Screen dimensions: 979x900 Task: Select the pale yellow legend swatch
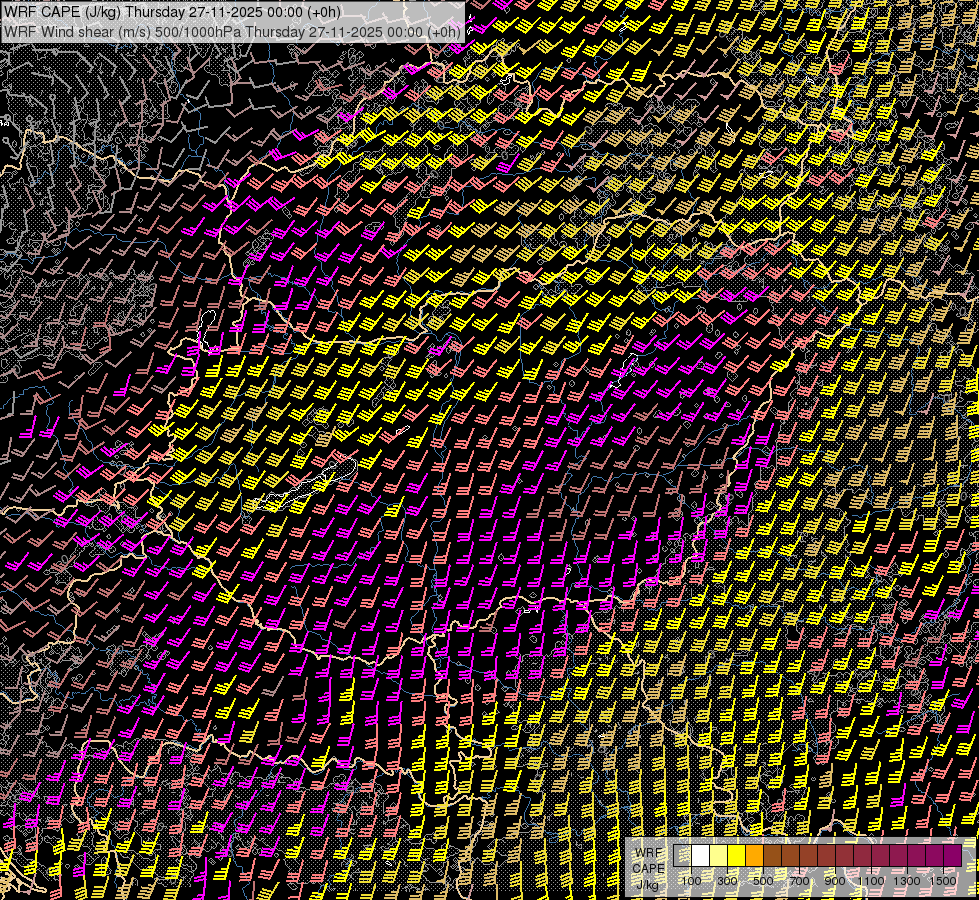[719, 856]
